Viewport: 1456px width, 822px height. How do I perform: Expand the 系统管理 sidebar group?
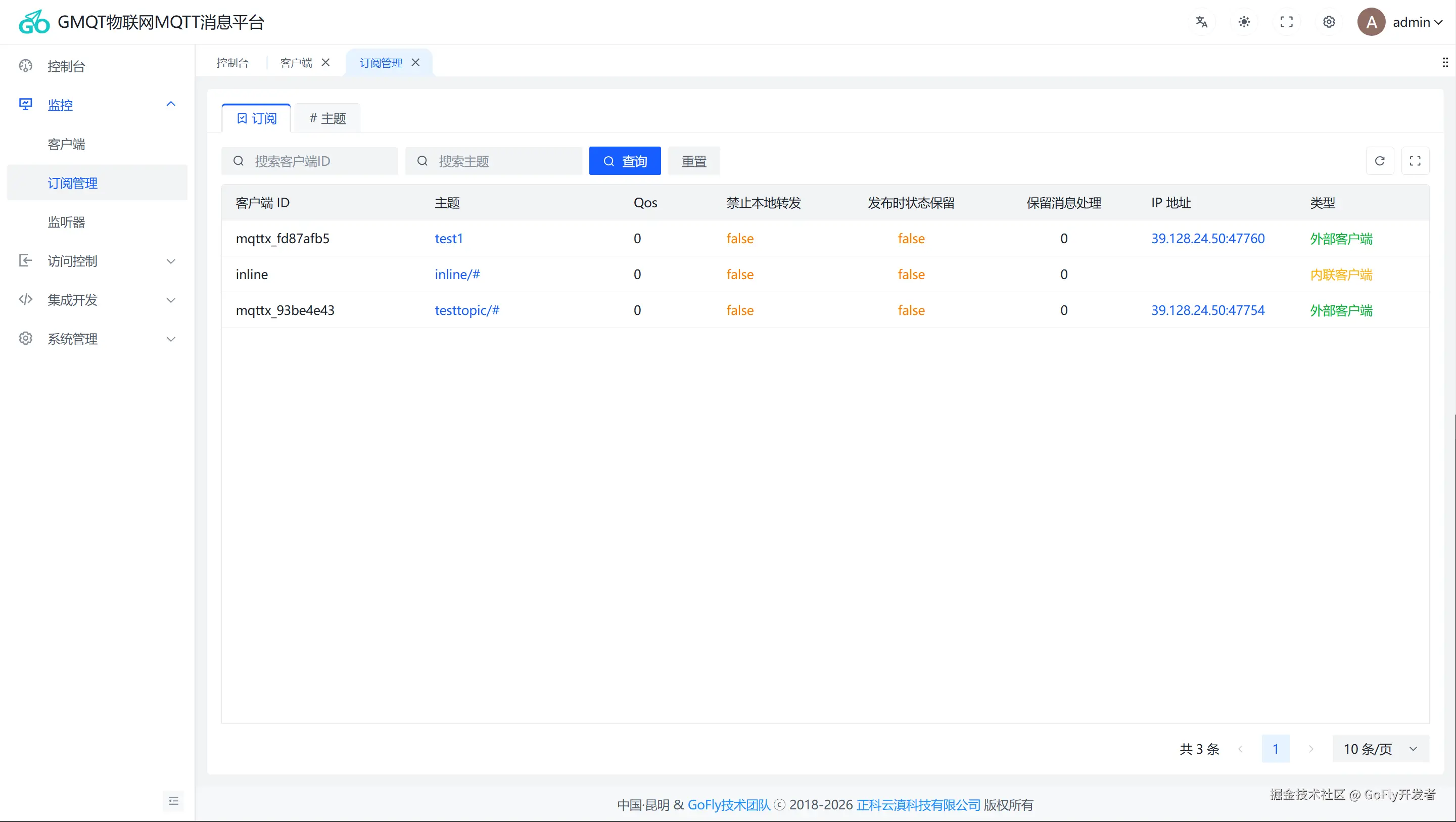(97, 339)
